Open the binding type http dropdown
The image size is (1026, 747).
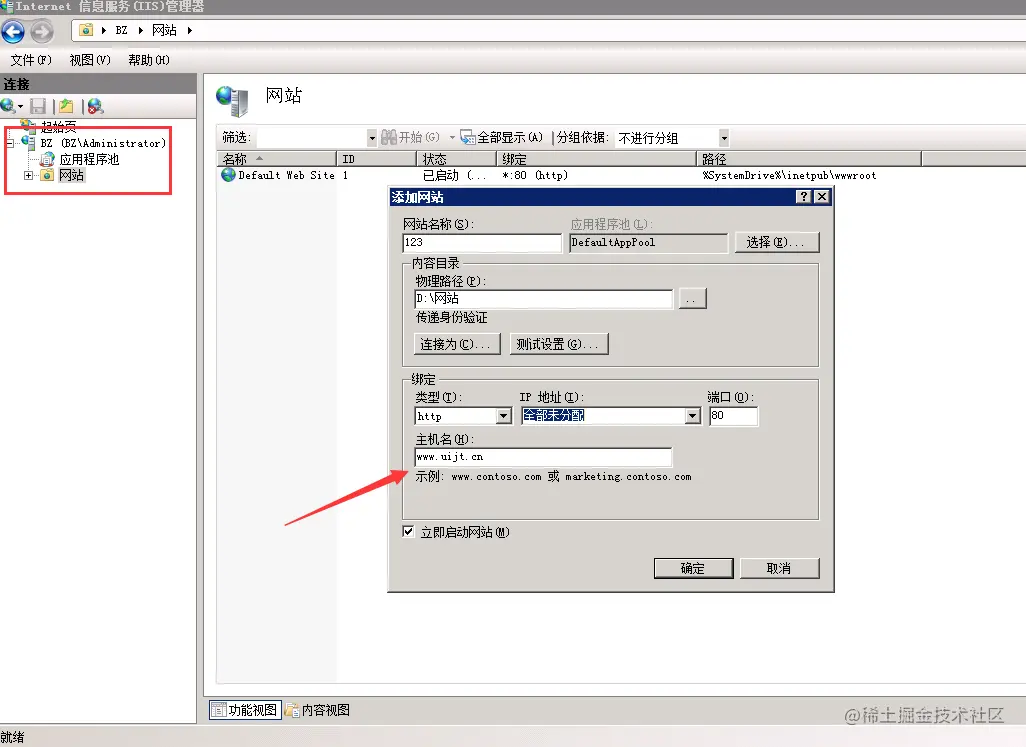coord(503,416)
